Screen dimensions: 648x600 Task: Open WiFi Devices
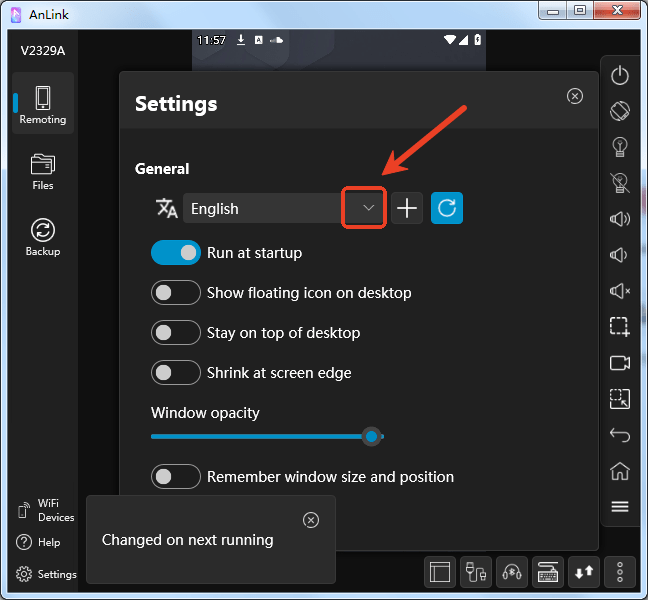[45, 510]
